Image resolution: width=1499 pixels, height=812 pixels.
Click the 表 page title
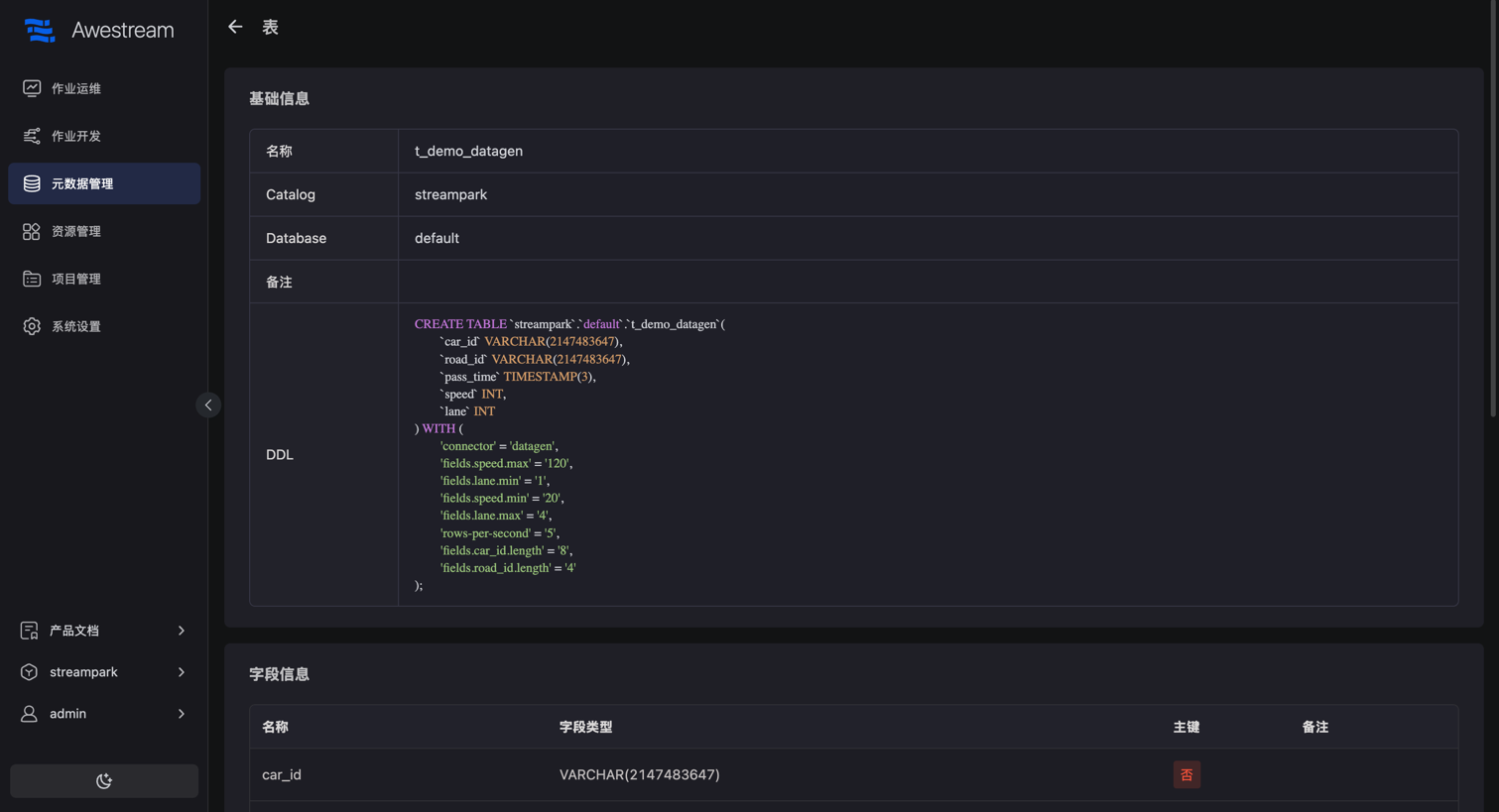click(270, 27)
